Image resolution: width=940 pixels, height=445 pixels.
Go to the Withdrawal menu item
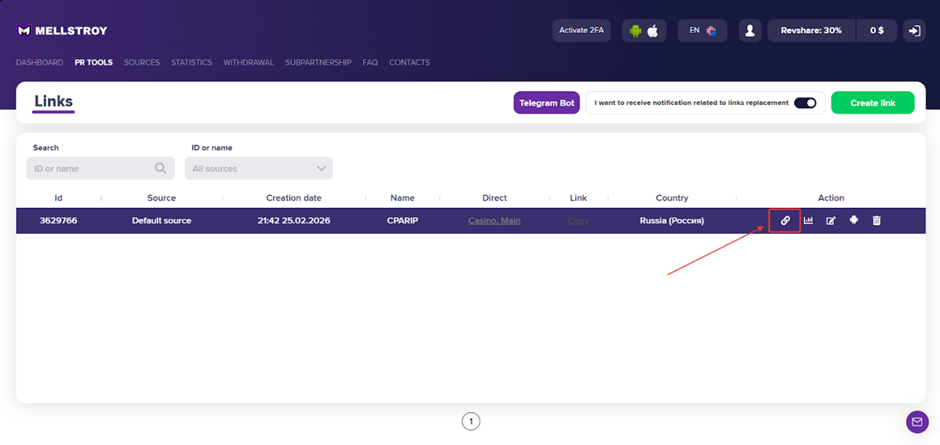coord(249,62)
